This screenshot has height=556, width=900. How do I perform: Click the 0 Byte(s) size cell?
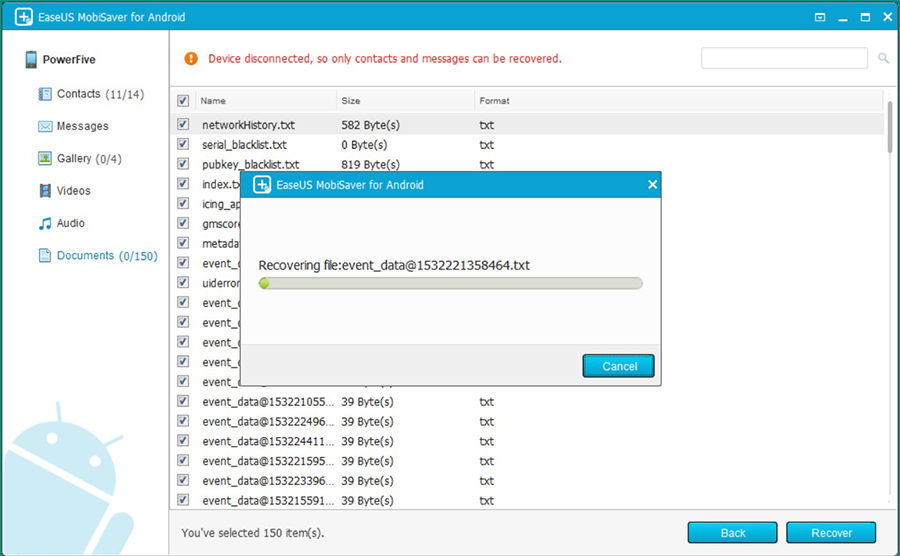pos(364,145)
